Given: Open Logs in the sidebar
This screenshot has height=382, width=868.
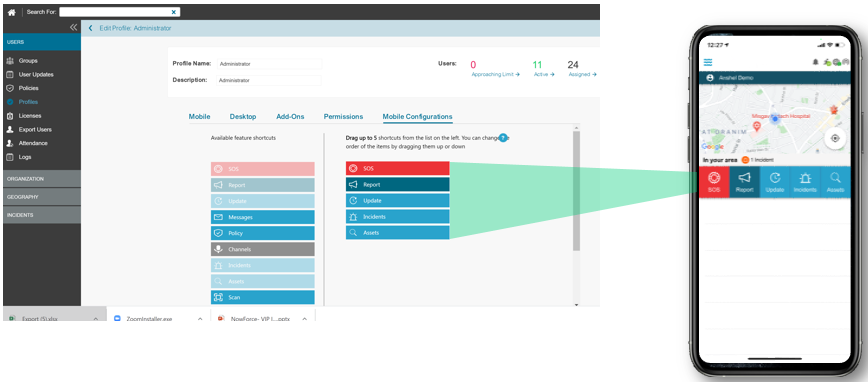Looking at the screenshot, I should click(x=25, y=157).
